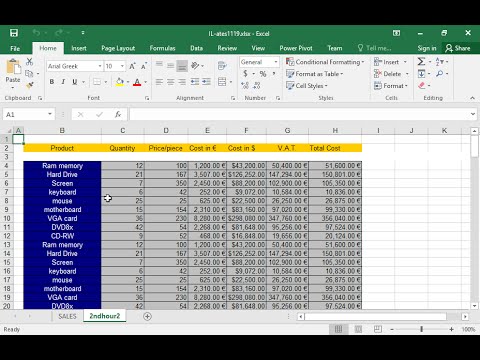The height and width of the screenshot is (360, 480).
Task: Open the font name dropdown Arial Greek
Action: point(75,66)
